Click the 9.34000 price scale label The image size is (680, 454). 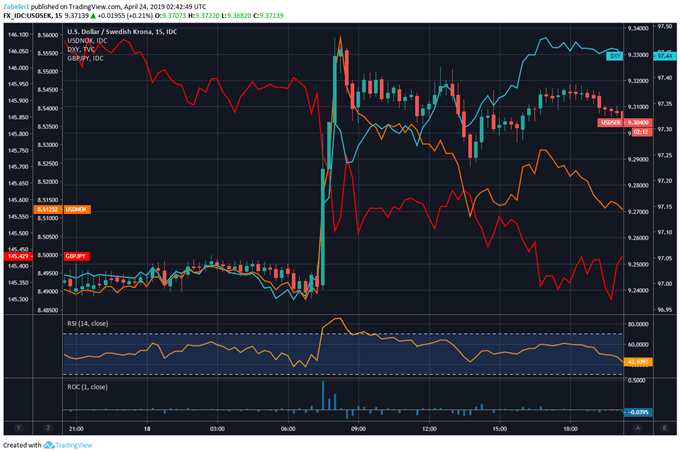(x=638, y=28)
